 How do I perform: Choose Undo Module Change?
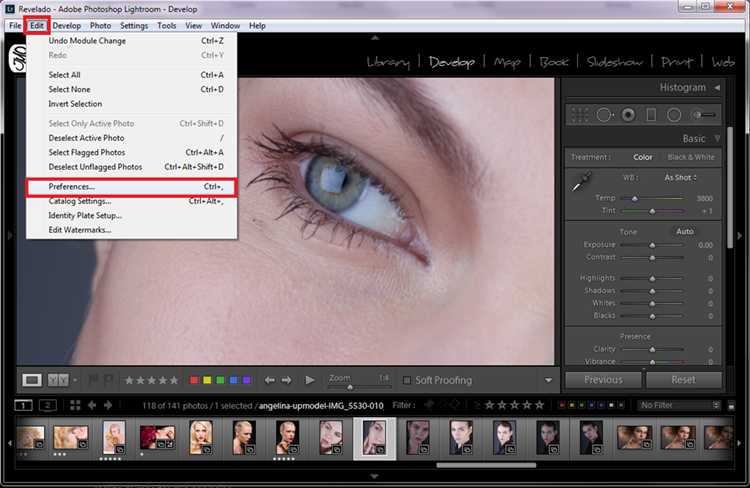[x=132, y=41]
